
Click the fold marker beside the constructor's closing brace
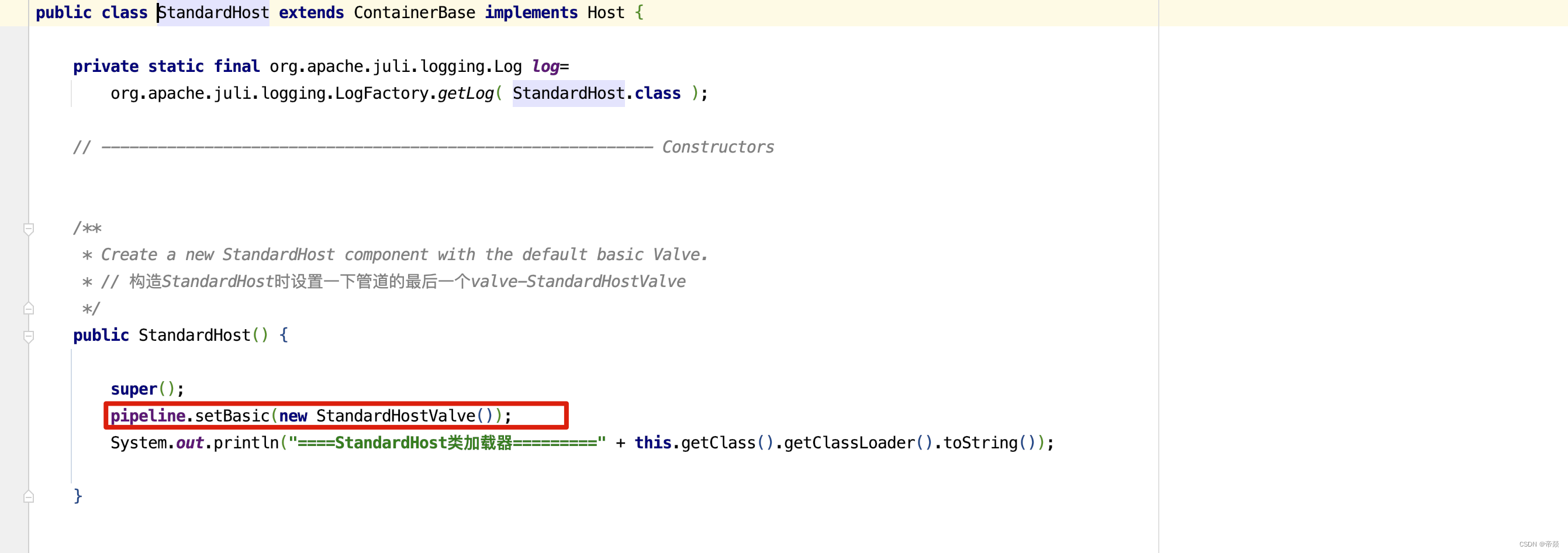pyautogui.click(x=28, y=496)
